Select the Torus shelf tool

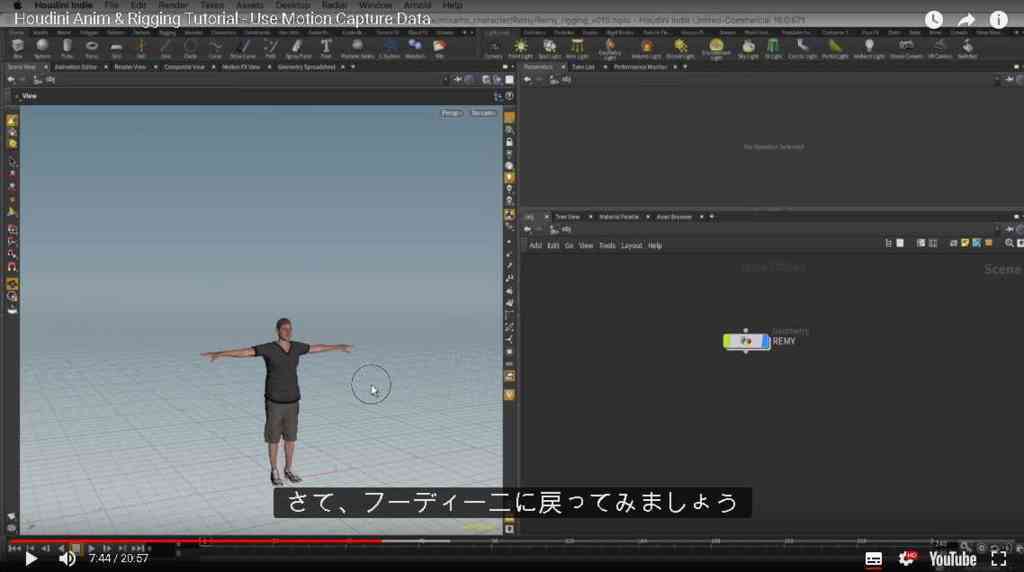tap(91, 46)
